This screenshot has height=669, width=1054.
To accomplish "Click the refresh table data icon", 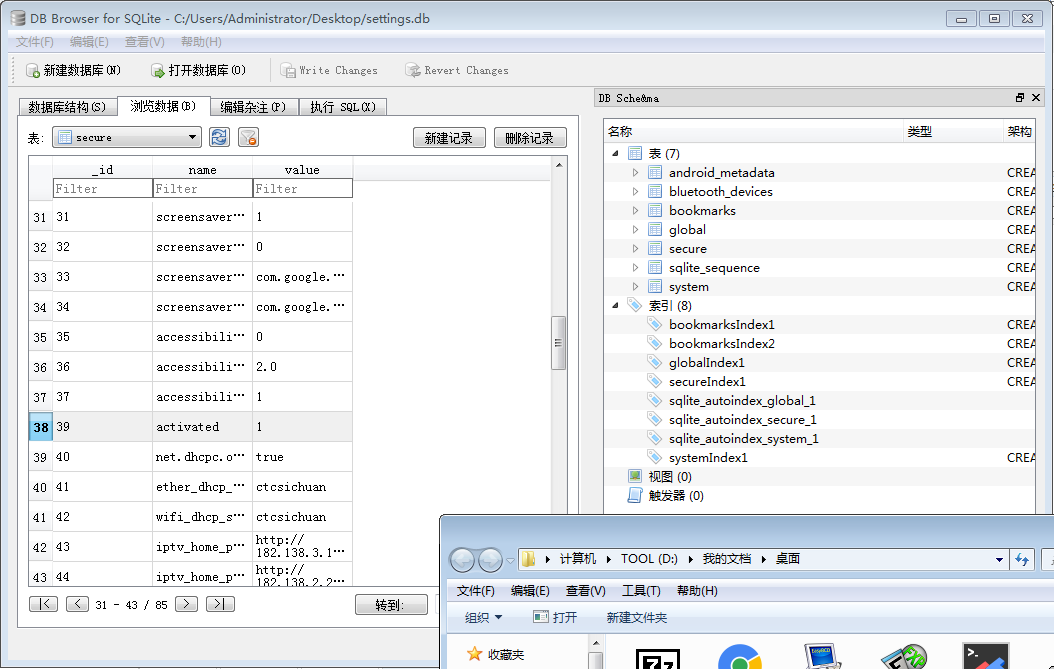I will pyautogui.click(x=219, y=137).
